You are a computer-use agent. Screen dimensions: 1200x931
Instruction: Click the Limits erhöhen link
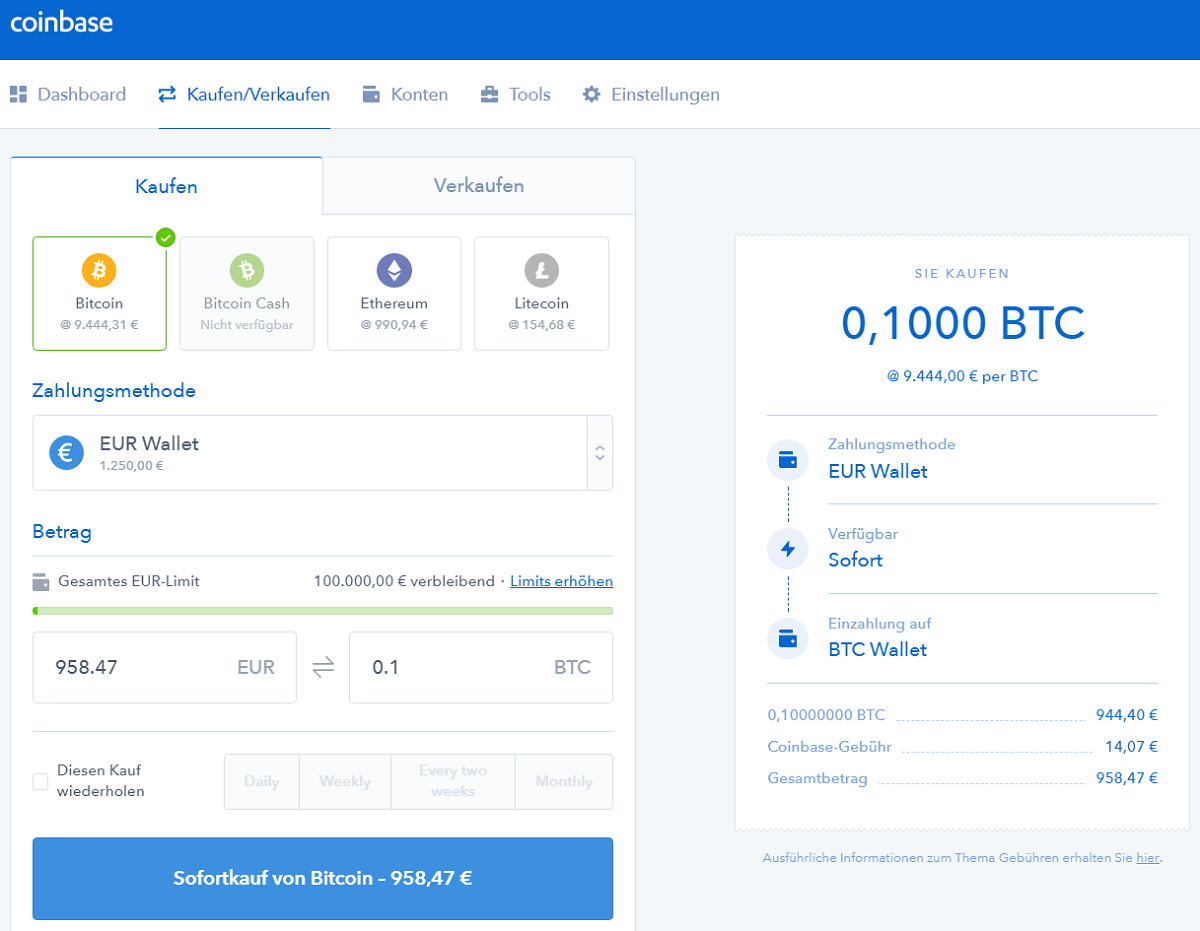coord(562,581)
